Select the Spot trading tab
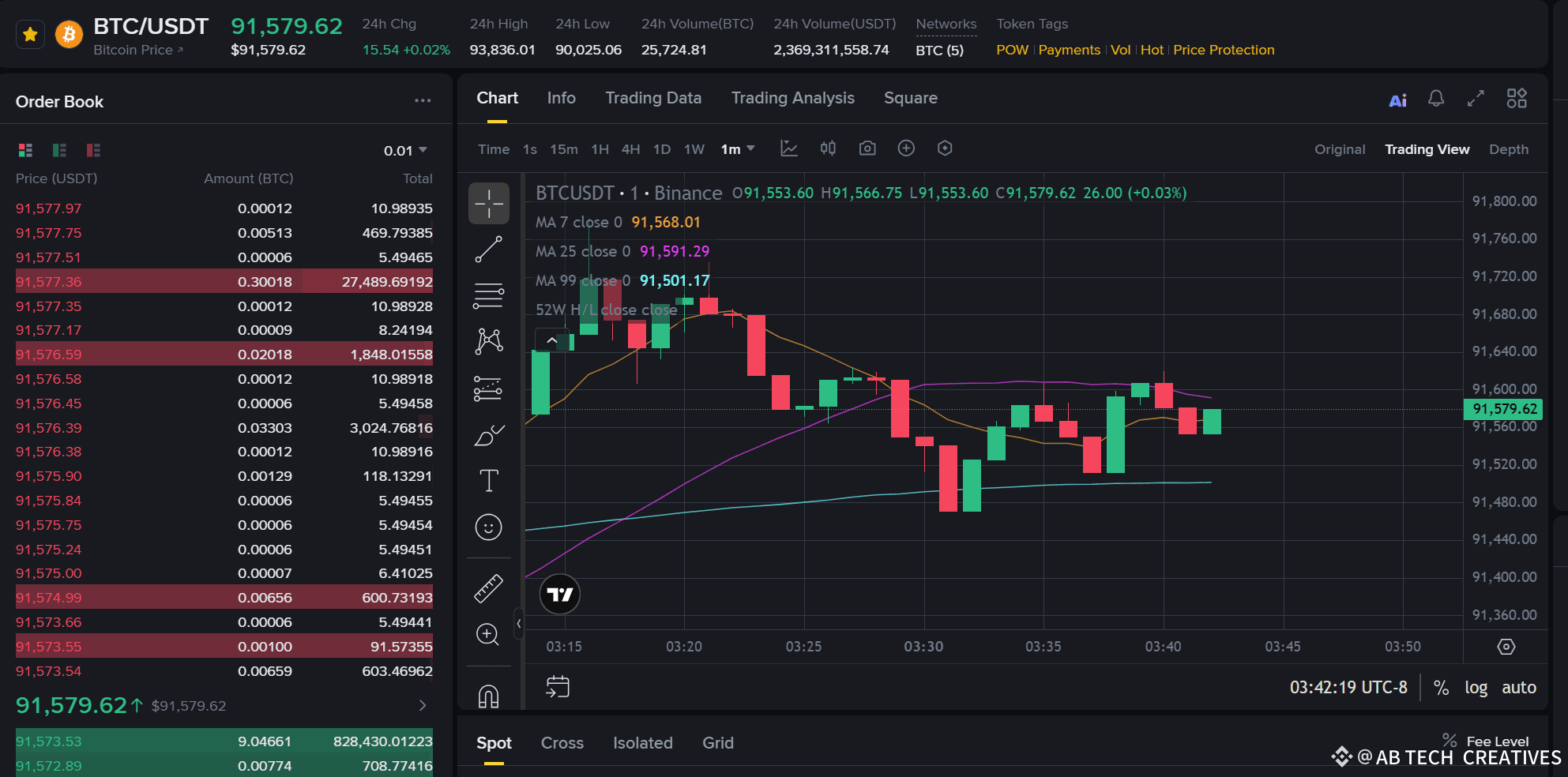The height and width of the screenshot is (777, 1568). point(494,743)
